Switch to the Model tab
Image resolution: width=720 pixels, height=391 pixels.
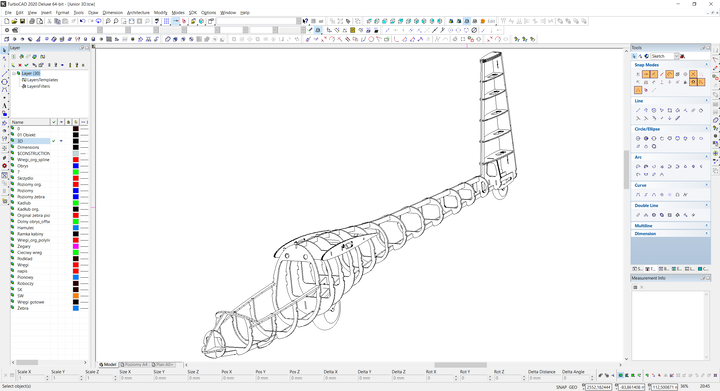[108, 365]
